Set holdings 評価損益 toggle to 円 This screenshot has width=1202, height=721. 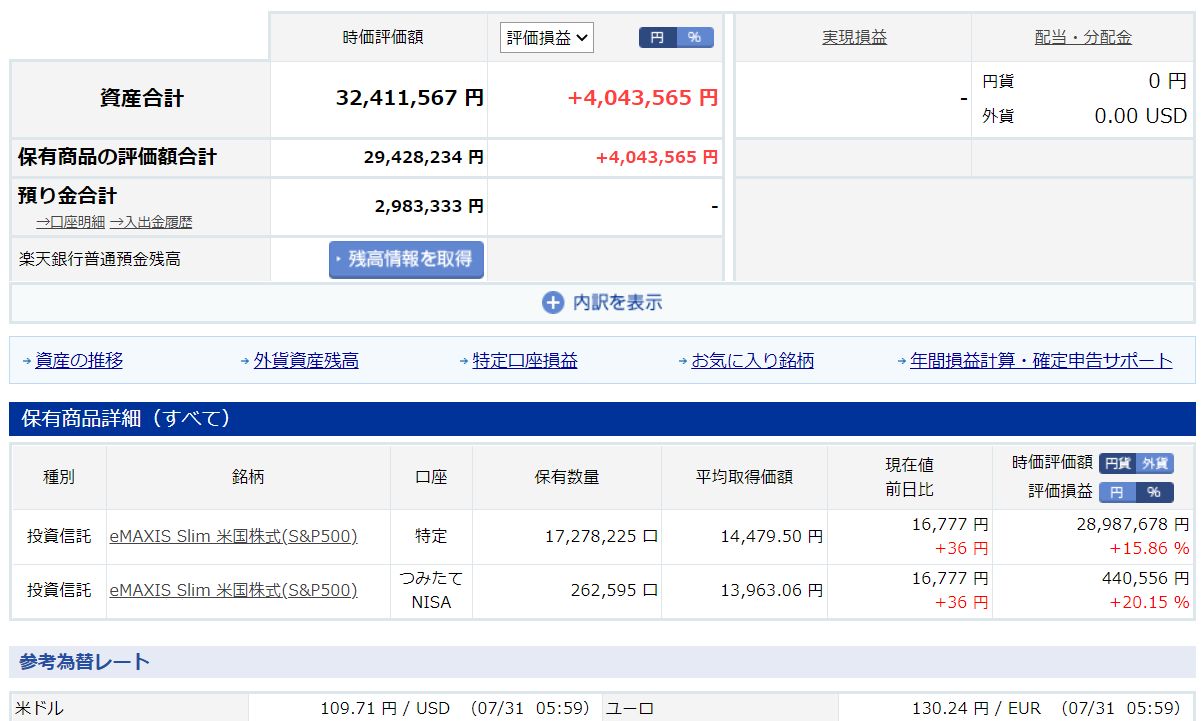[x=1116, y=492]
